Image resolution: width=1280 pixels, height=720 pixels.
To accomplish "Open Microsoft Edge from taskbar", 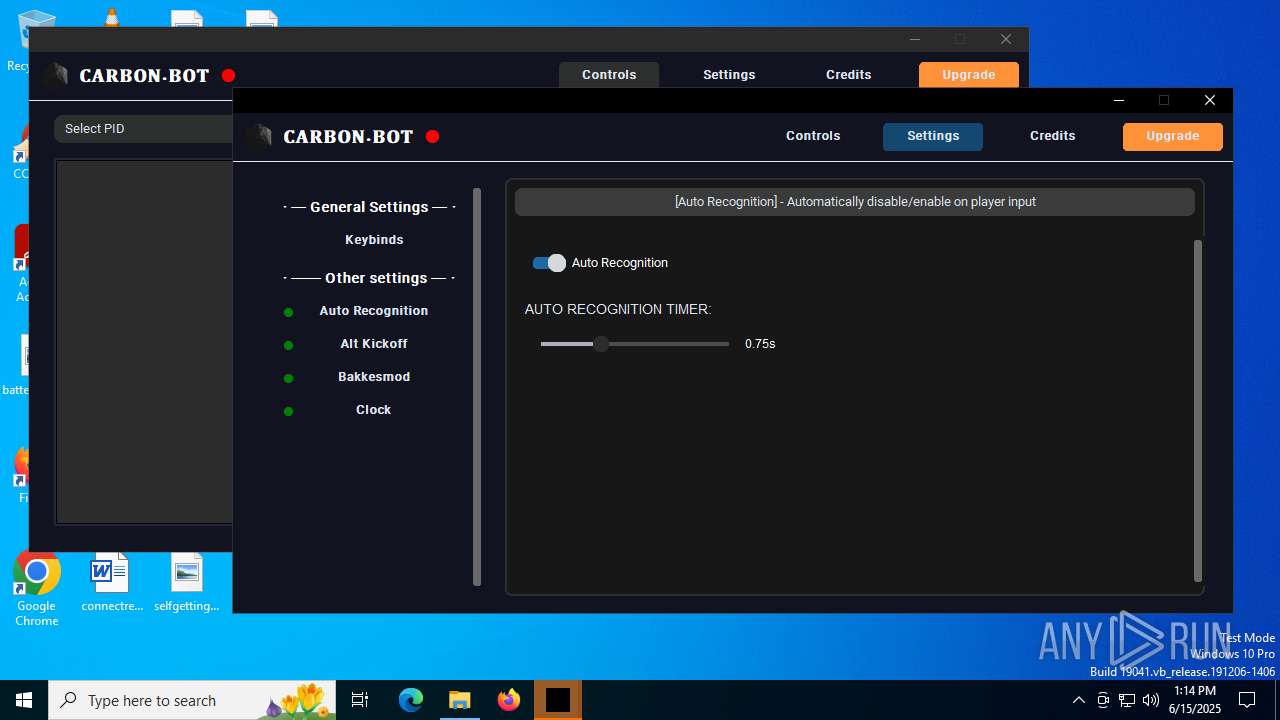I will coord(411,700).
